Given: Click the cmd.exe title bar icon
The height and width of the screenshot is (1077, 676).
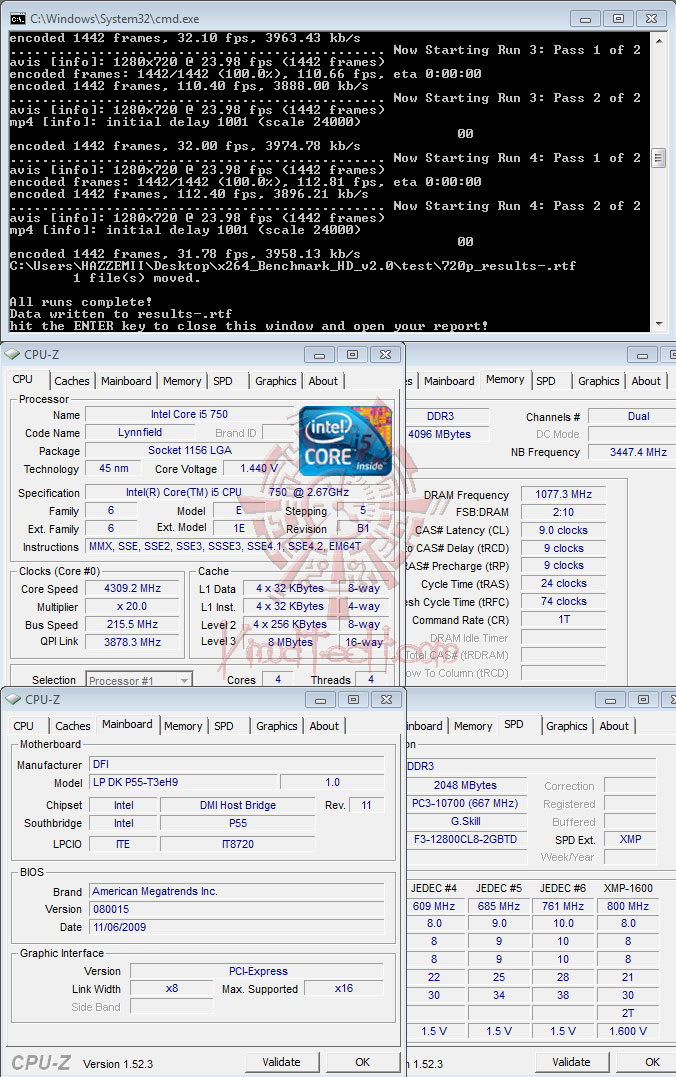Looking at the screenshot, I should [x=17, y=19].
